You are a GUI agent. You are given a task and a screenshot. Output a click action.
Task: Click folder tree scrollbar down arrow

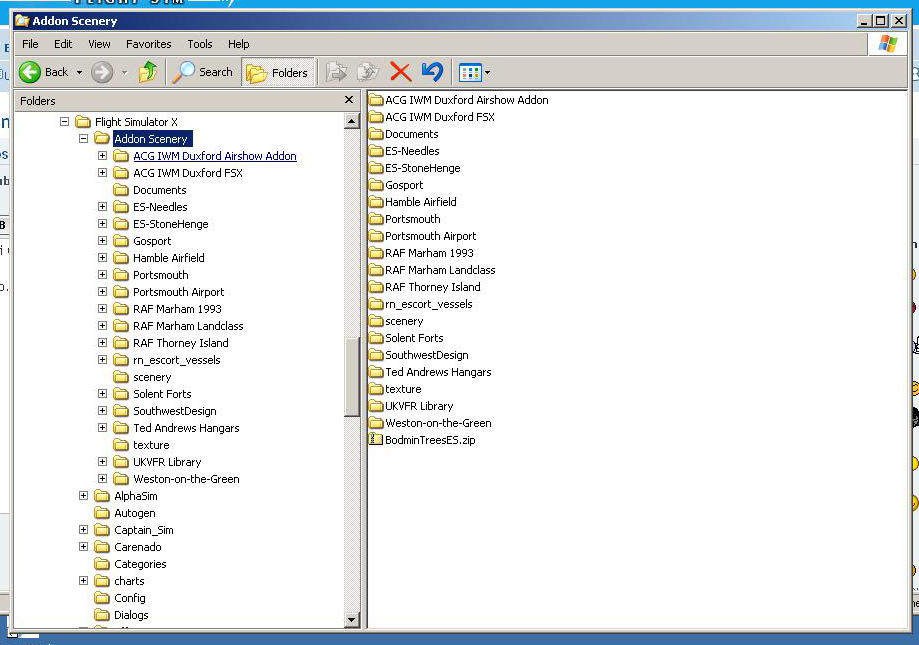(352, 619)
